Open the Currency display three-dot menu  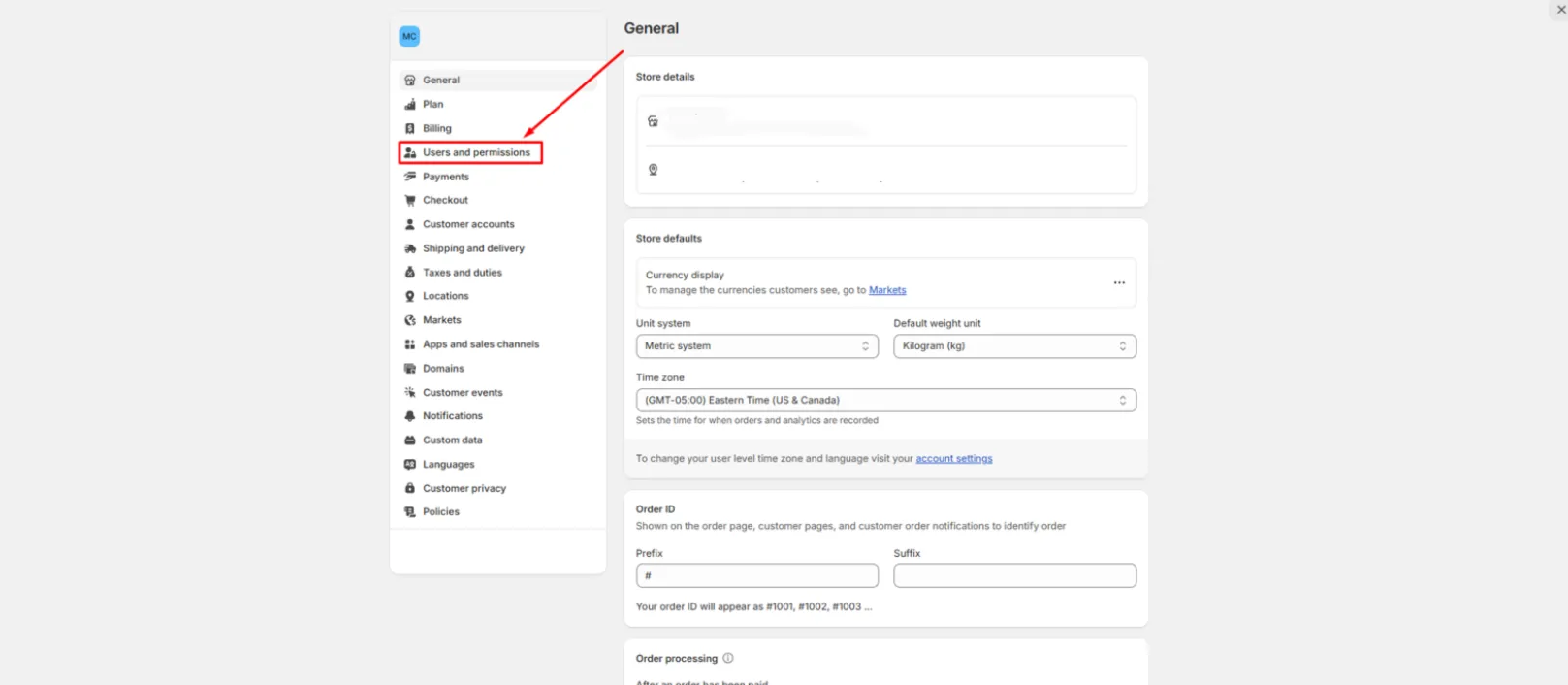(x=1119, y=282)
